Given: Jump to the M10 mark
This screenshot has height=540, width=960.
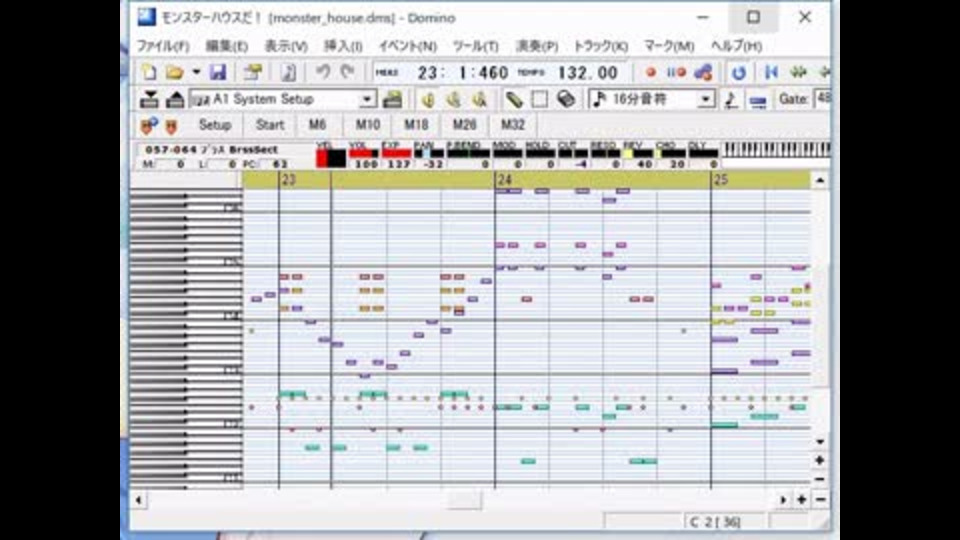Looking at the screenshot, I should [368, 125].
